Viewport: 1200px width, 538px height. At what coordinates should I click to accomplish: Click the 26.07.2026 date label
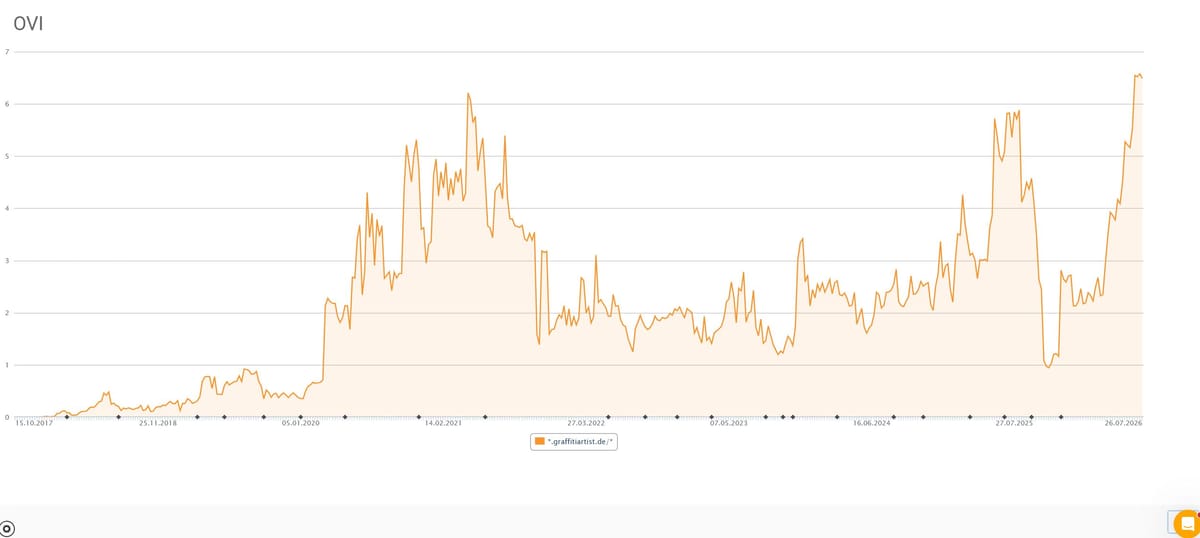1124,424
